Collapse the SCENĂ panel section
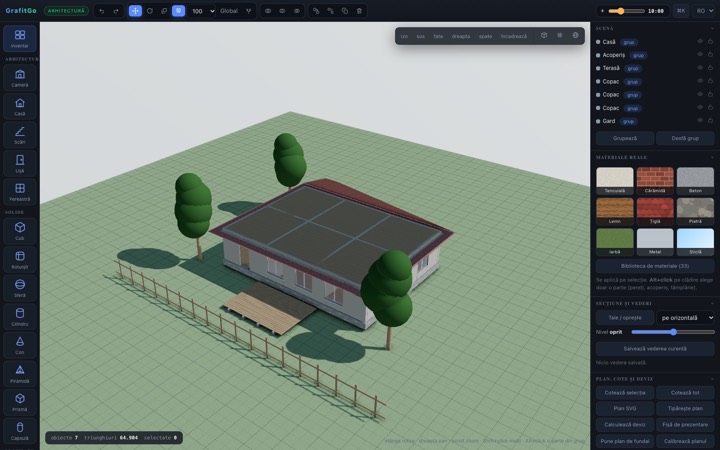This screenshot has height=450, width=720. [712, 28]
